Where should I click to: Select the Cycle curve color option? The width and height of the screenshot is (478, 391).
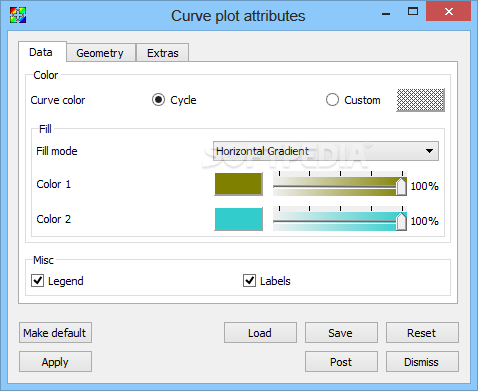pos(158,100)
